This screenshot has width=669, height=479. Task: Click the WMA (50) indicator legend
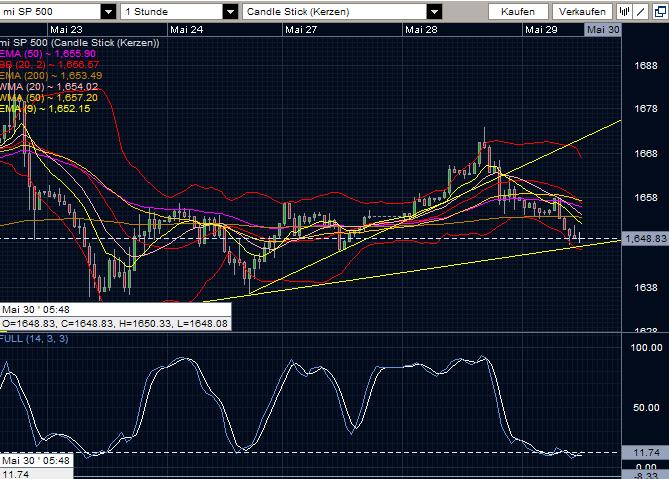49,98
